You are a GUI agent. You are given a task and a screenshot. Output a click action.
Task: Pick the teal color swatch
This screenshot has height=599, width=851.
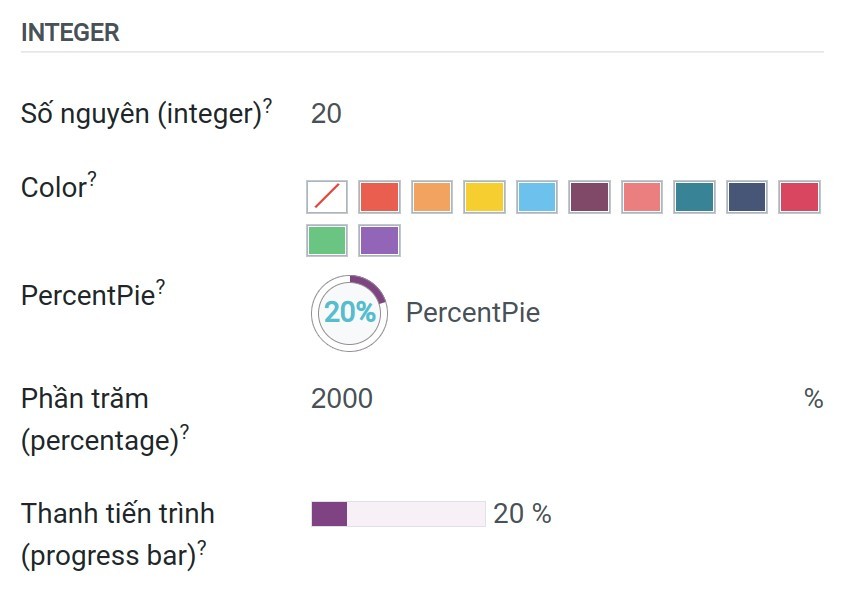(694, 196)
